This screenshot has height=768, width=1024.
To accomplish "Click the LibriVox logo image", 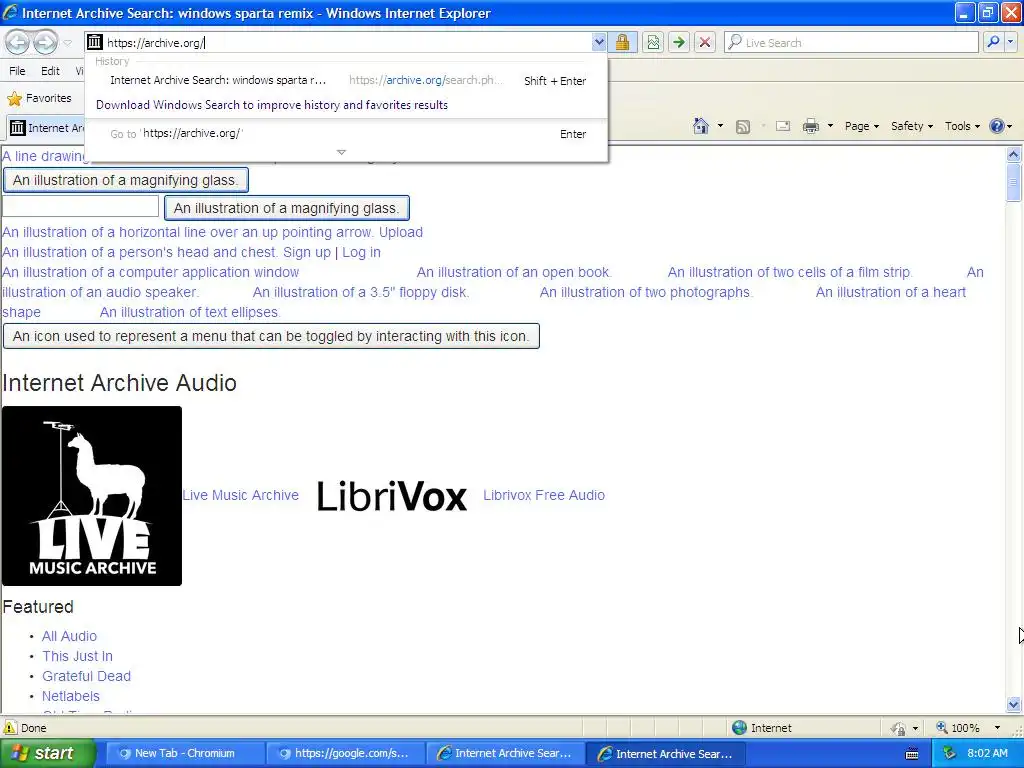I will tap(391, 496).
